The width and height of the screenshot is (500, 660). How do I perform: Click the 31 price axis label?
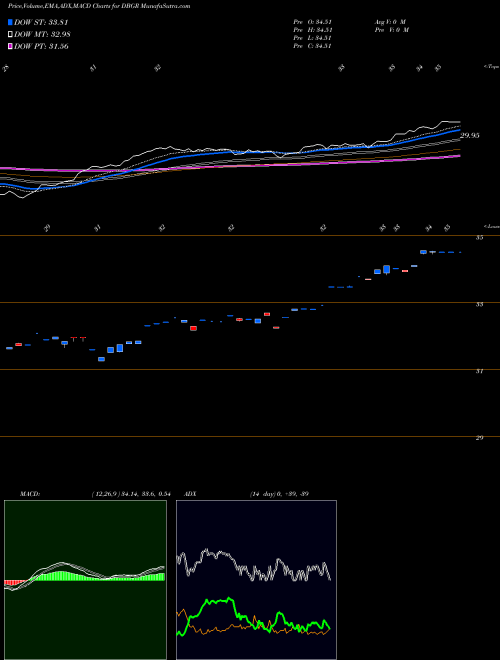click(x=479, y=371)
